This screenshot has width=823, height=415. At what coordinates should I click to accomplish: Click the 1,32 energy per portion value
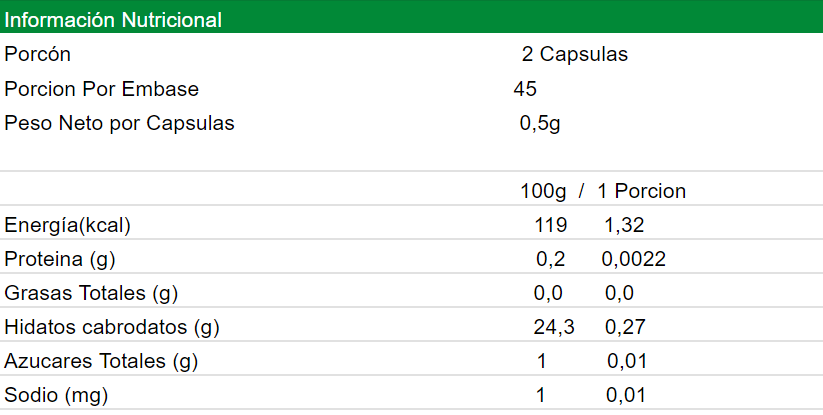(x=624, y=225)
